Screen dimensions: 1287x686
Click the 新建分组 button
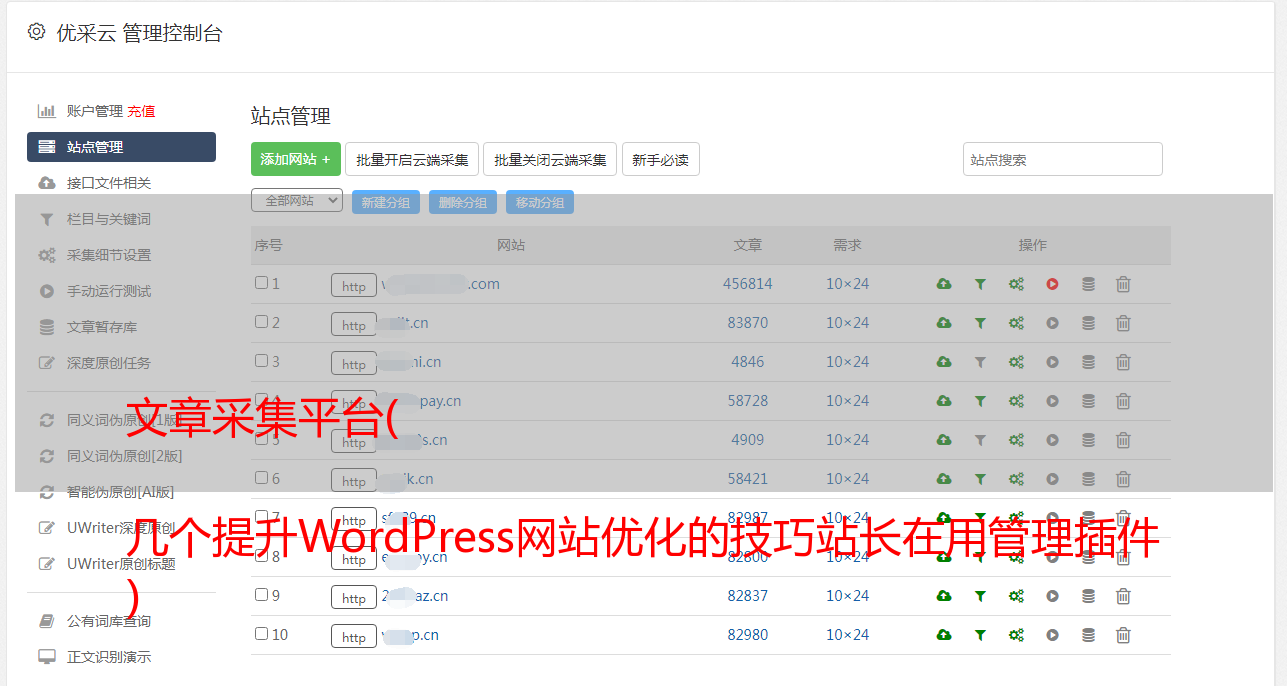(385, 202)
